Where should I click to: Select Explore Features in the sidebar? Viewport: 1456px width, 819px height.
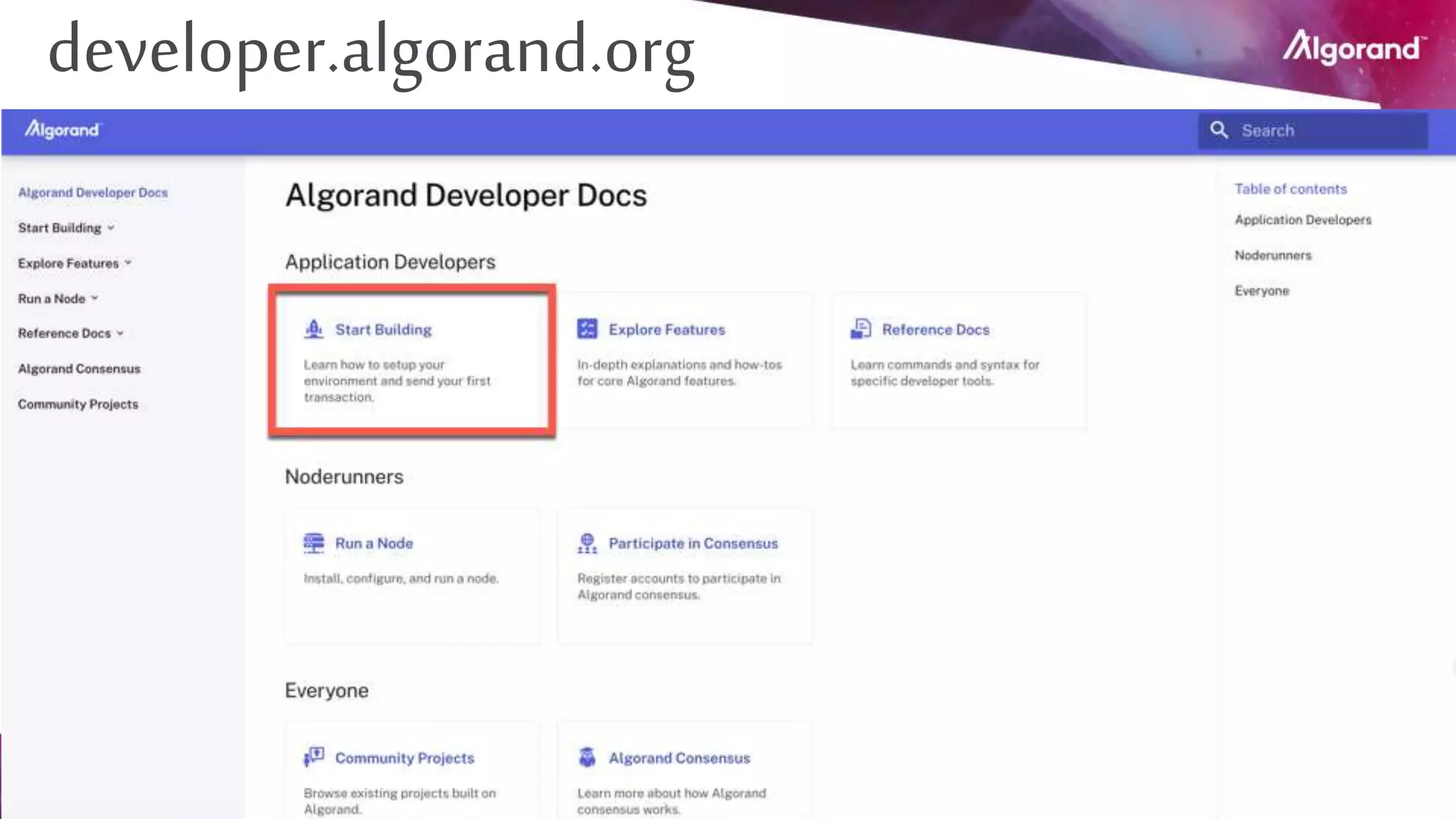click(68, 263)
